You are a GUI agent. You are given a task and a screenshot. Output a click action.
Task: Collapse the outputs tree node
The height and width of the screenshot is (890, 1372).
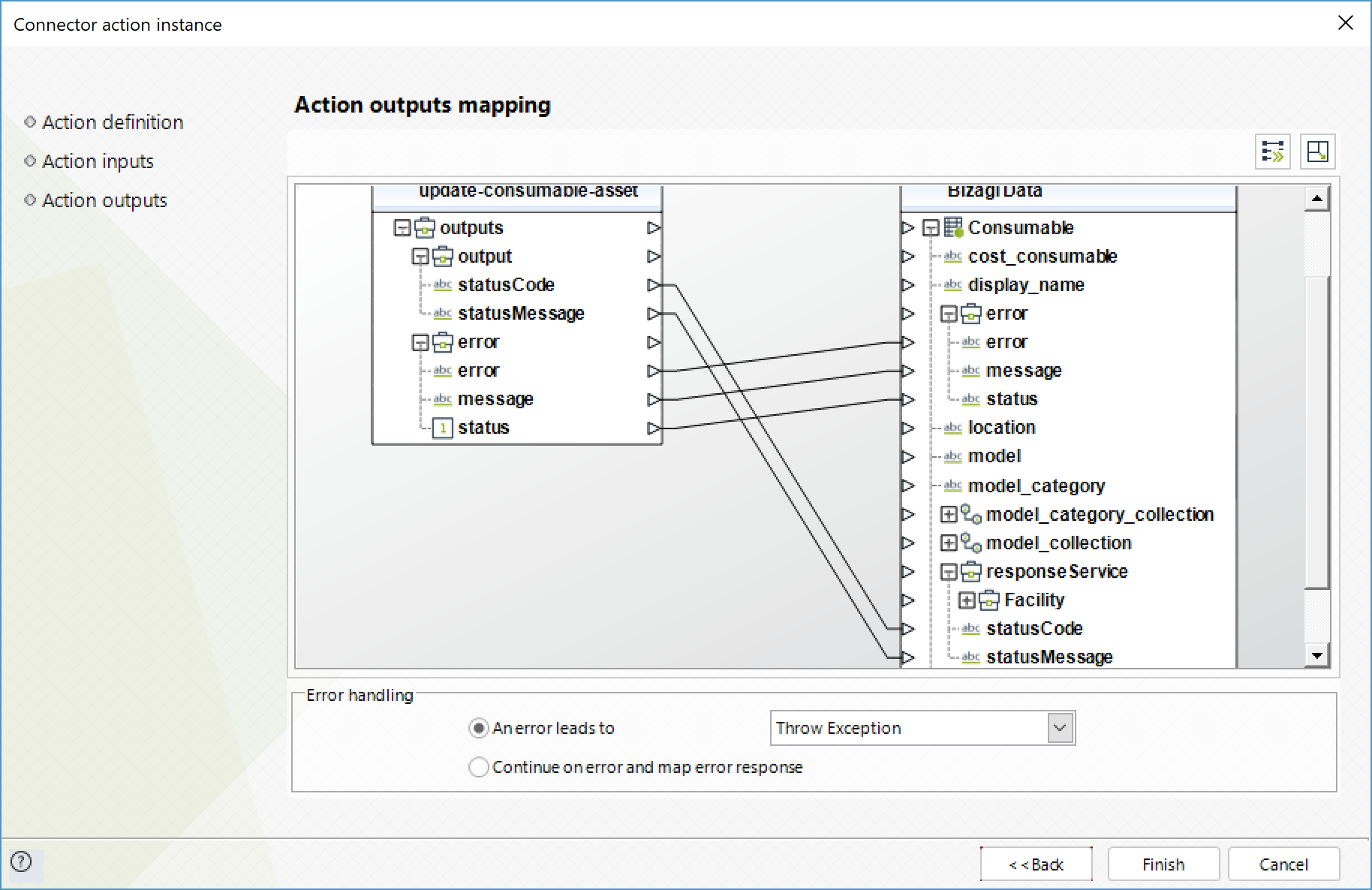[402, 227]
